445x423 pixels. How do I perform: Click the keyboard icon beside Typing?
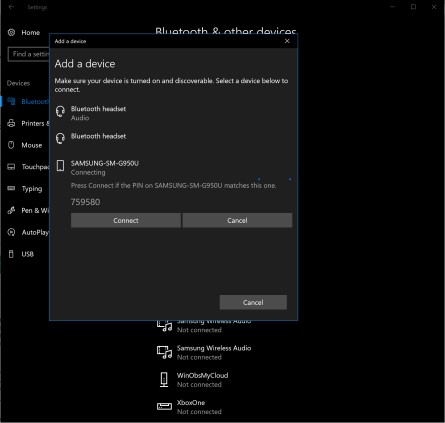tap(11, 188)
